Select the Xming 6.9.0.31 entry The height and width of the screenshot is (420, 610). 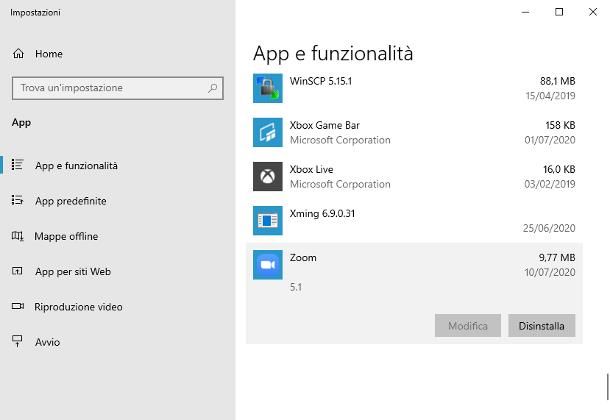point(414,220)
